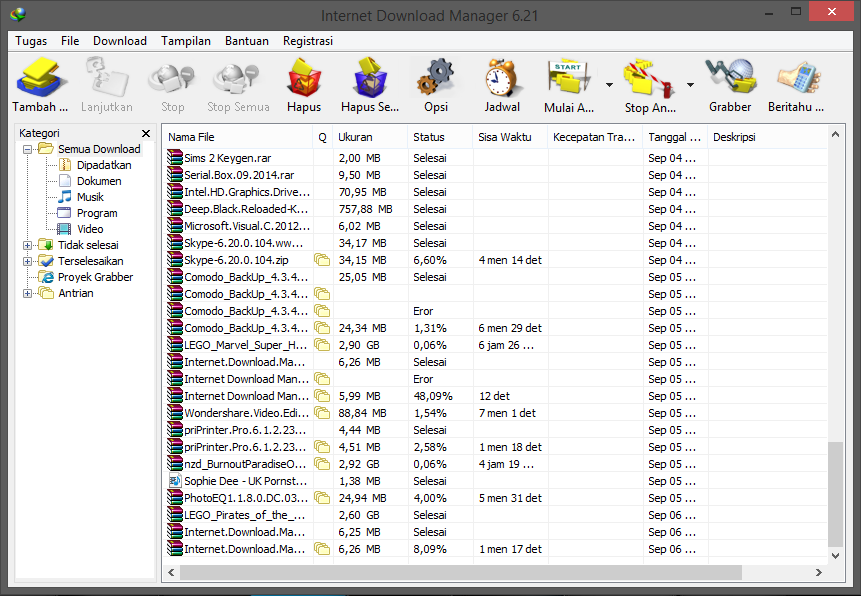This screenshot has height=596, width=861.
Task: Click the Lanjutkan toolbar icon
Action: [x=107, y=78]
